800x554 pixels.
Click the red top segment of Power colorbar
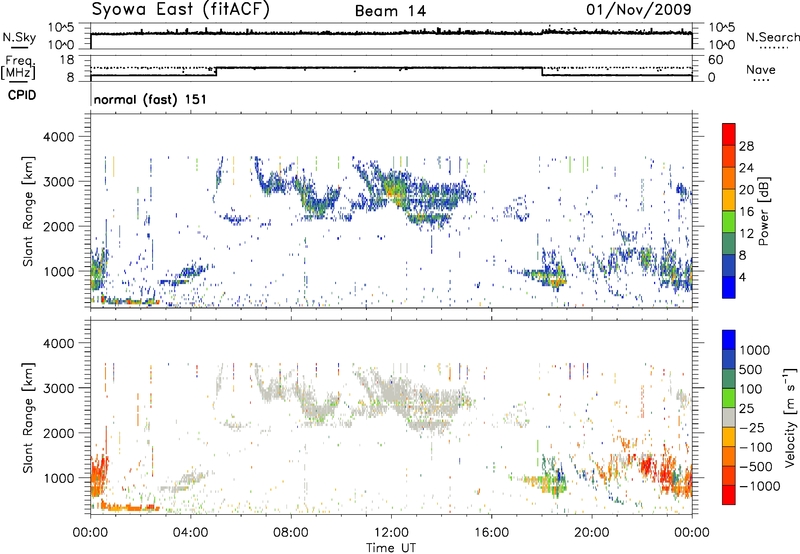click(x=729, y=134)
